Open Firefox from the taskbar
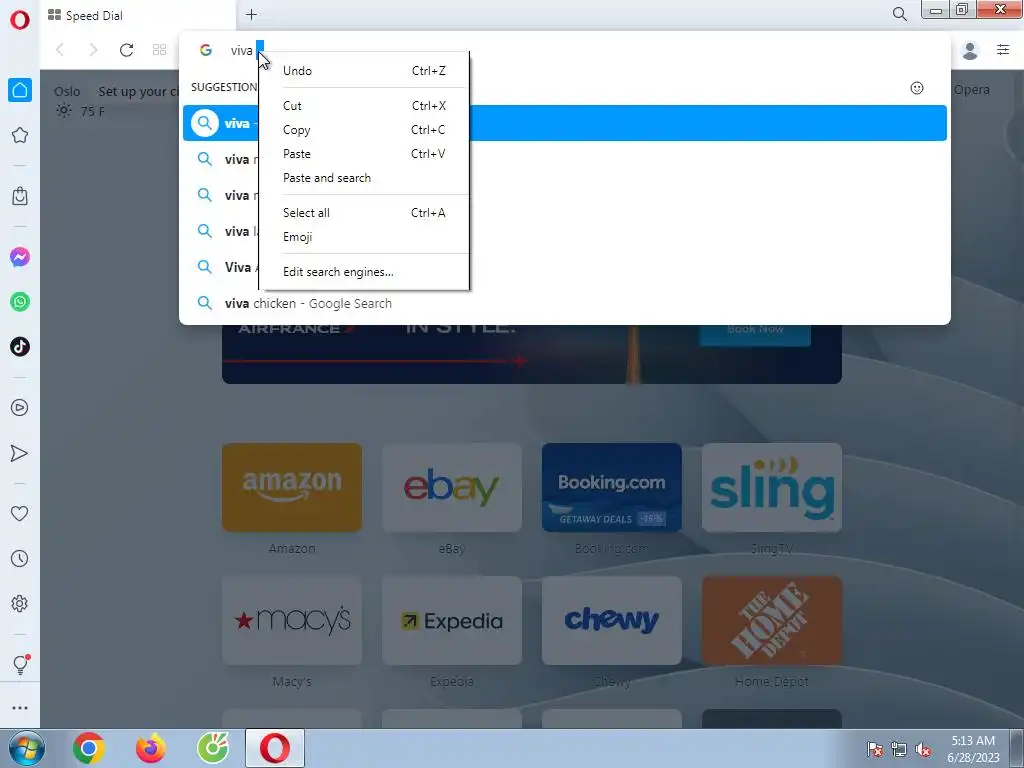The height and width of the screenshot is (768, 1024). 151,748
